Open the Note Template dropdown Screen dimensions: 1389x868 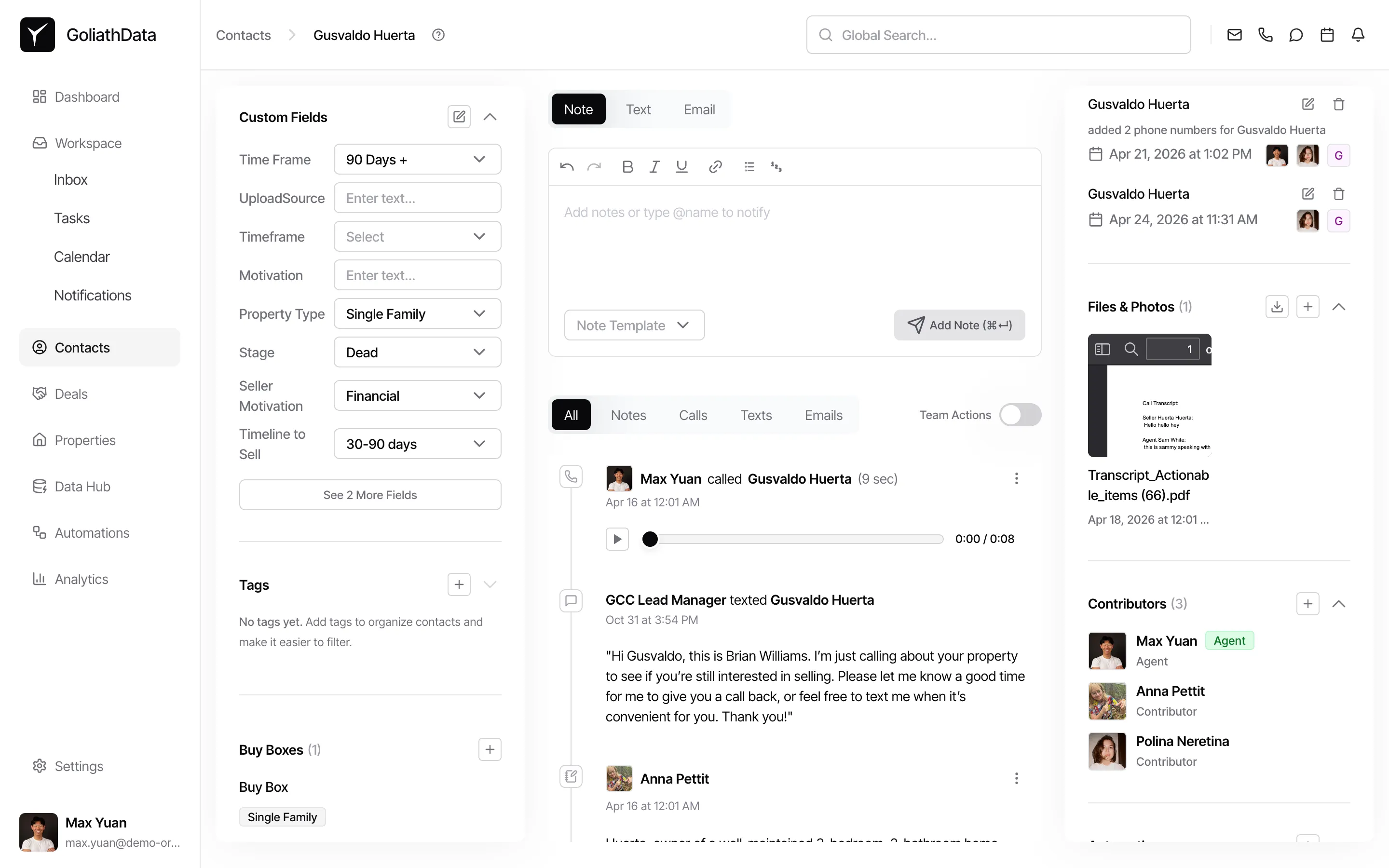[634, 325]
